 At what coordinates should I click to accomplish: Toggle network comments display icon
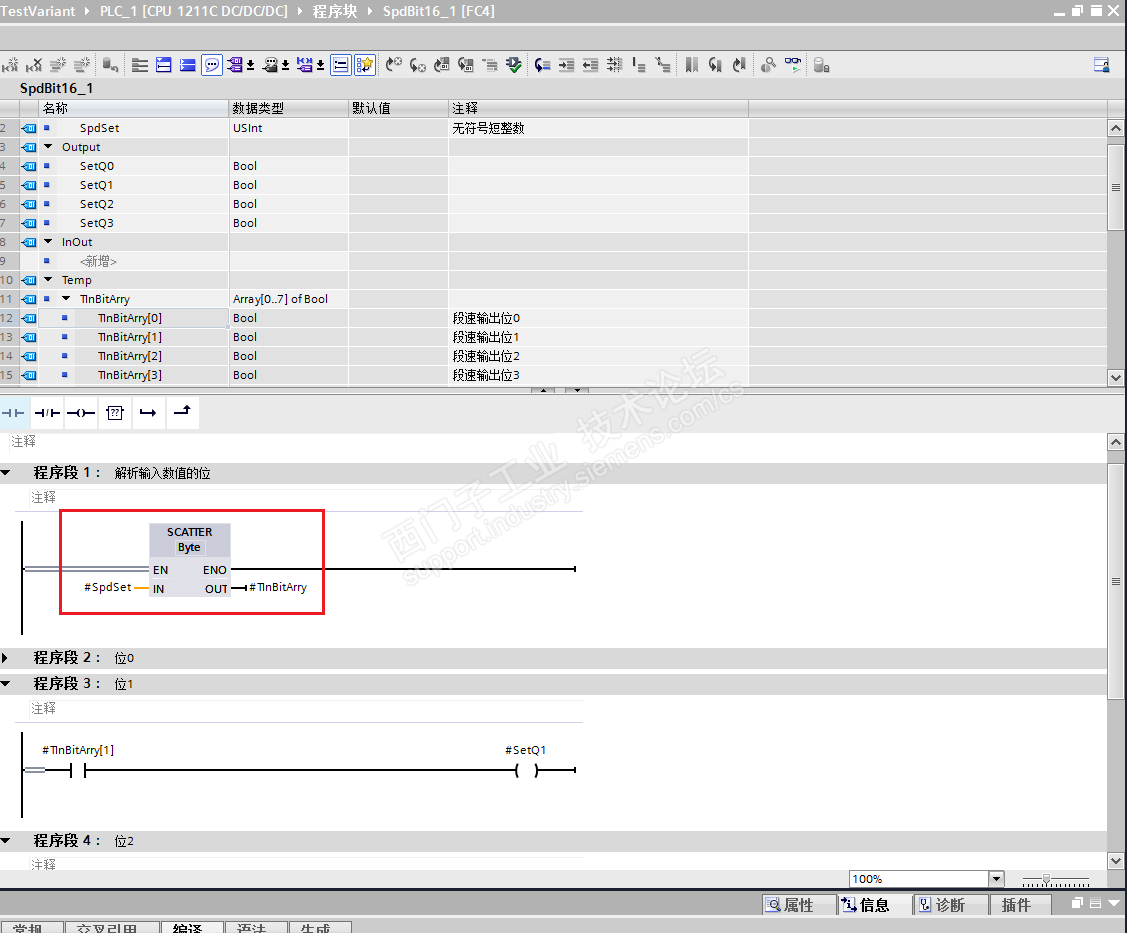[341, 65]
